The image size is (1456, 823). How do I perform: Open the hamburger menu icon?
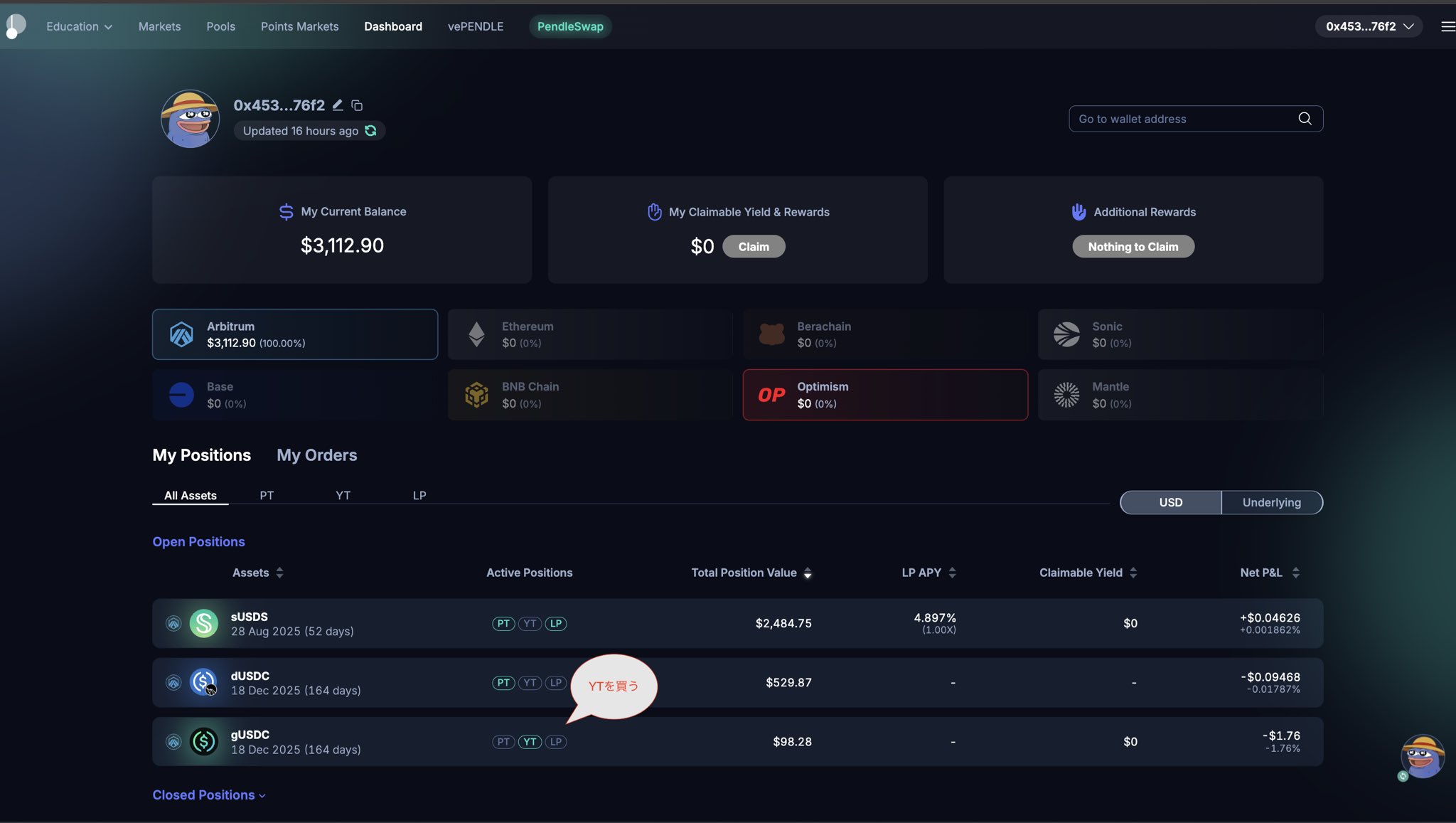tap(1447, 26)
